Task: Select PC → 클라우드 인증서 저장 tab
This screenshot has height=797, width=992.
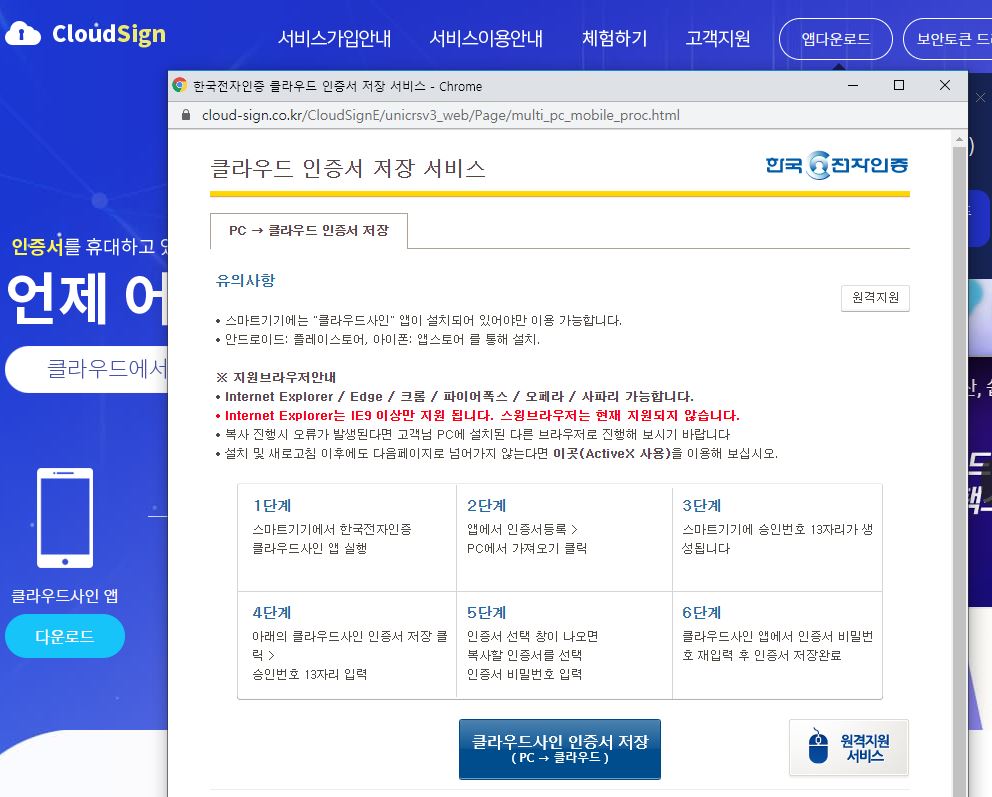Action: (309, 231)
